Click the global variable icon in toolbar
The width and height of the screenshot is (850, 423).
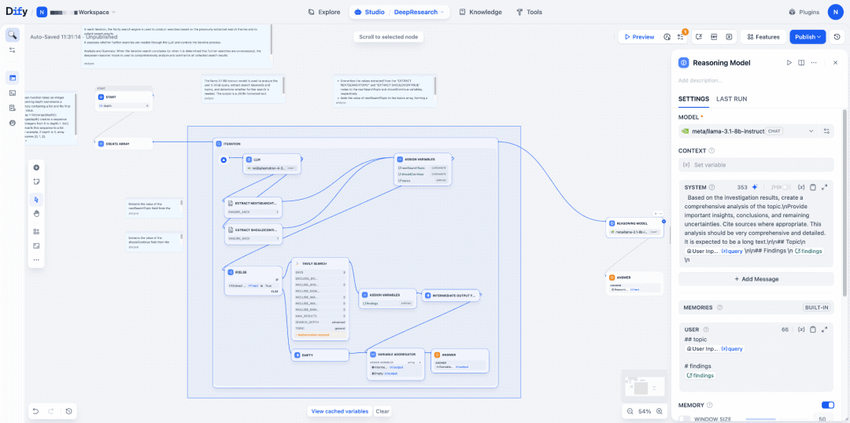(x=729, y=37)
